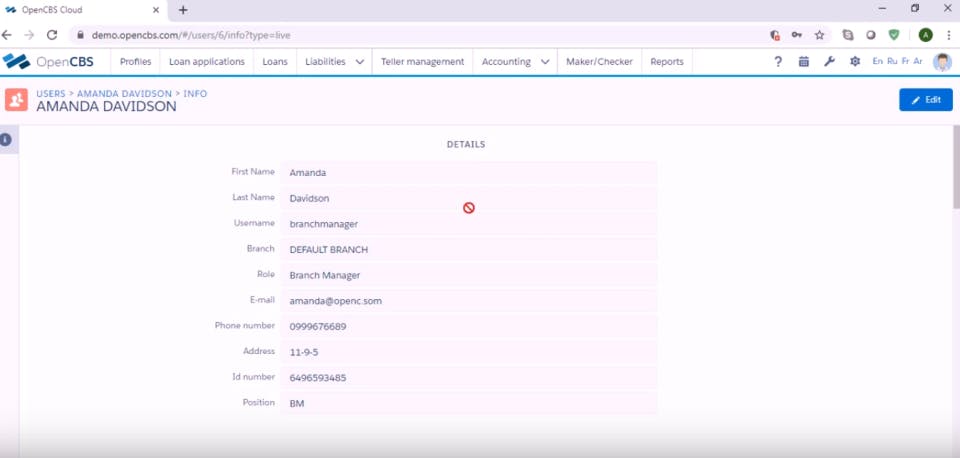This screenshot has height=458, width=960.
Task: Click the page vertical scrollbar
Action: [x=956, y=167]
